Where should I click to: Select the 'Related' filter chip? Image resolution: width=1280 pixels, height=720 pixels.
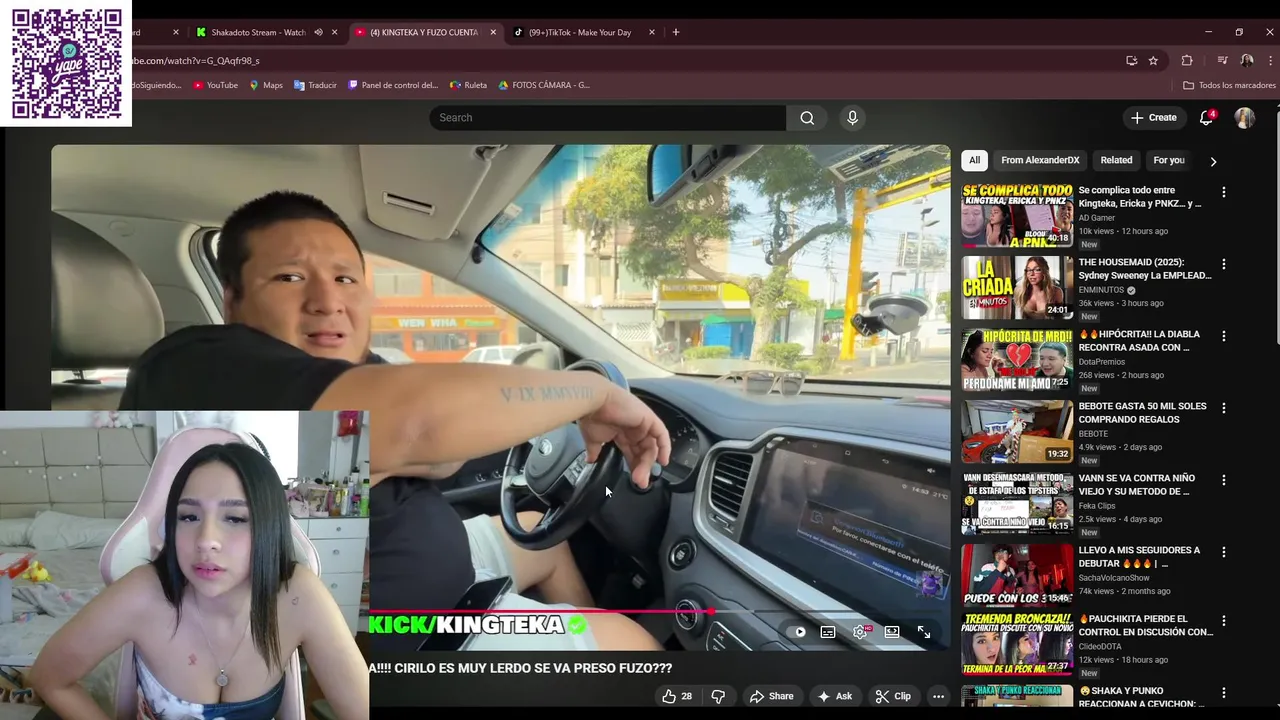click(x=1116, y=160)
